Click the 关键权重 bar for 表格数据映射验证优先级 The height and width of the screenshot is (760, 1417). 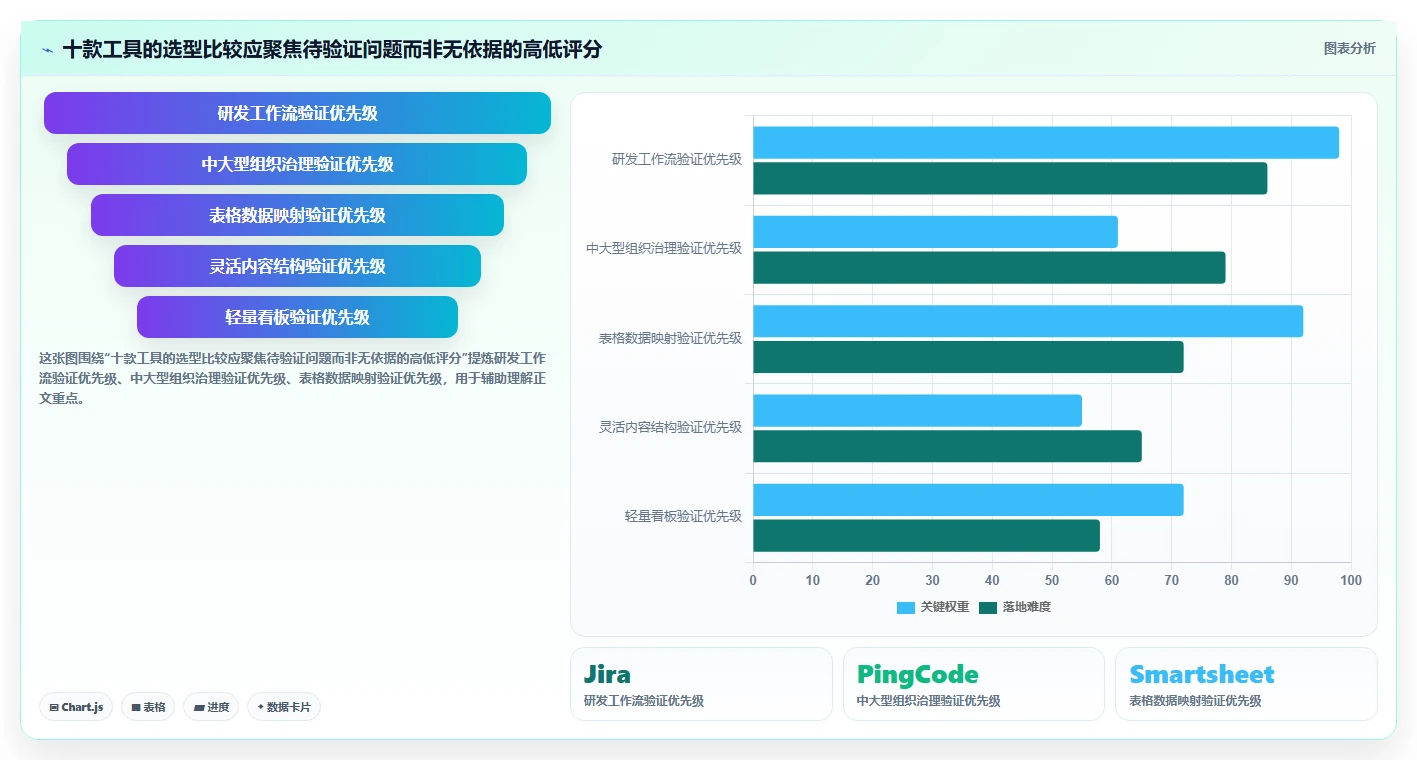1028,321
